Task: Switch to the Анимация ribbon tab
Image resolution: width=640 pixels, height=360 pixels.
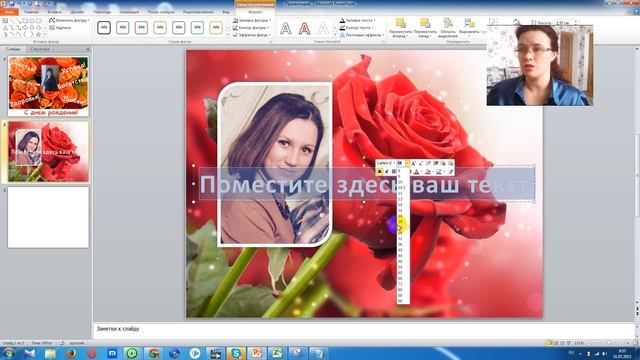Action: coord(129,12)
